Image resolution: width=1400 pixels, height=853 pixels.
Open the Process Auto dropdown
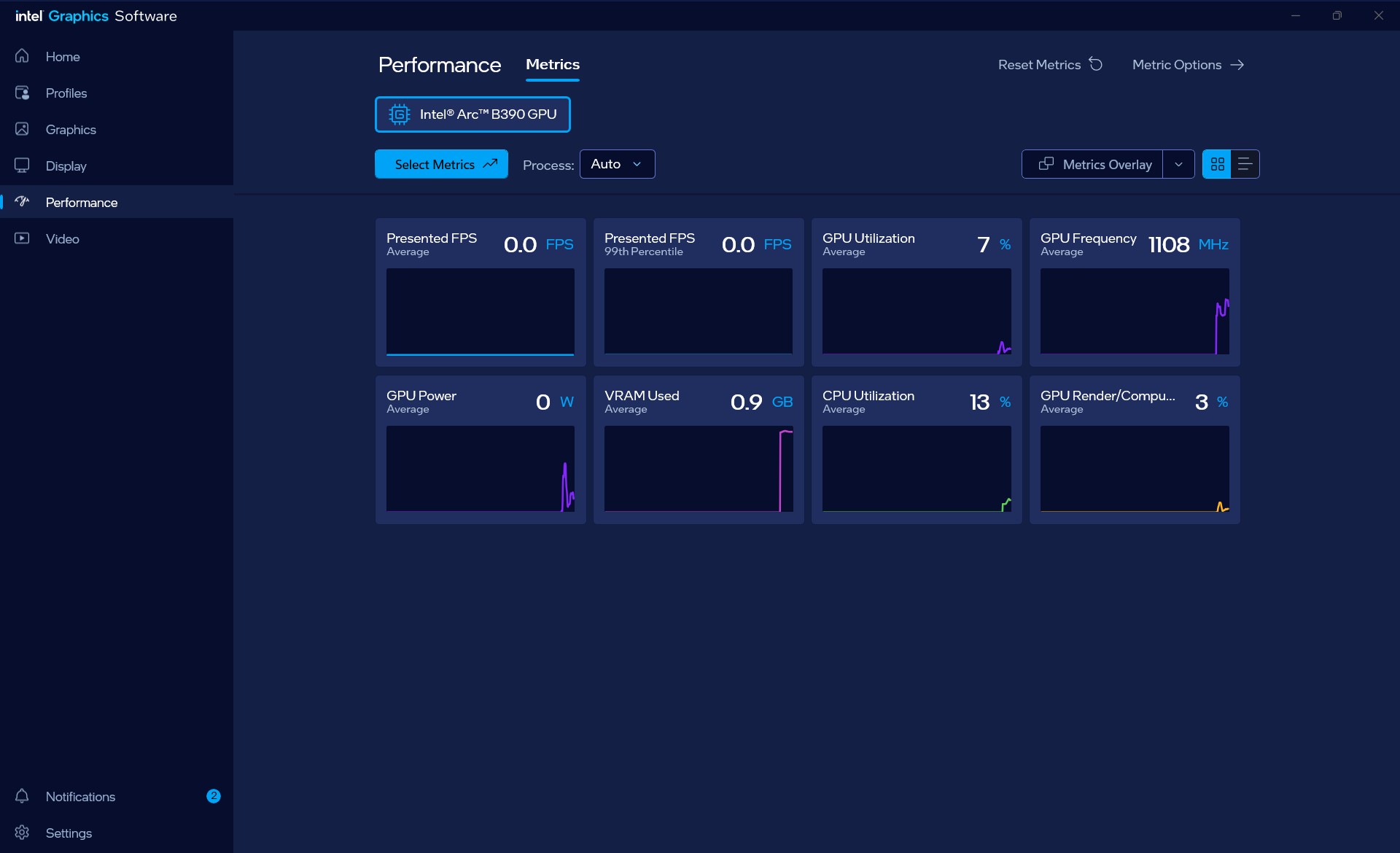[x=617, y=164]
